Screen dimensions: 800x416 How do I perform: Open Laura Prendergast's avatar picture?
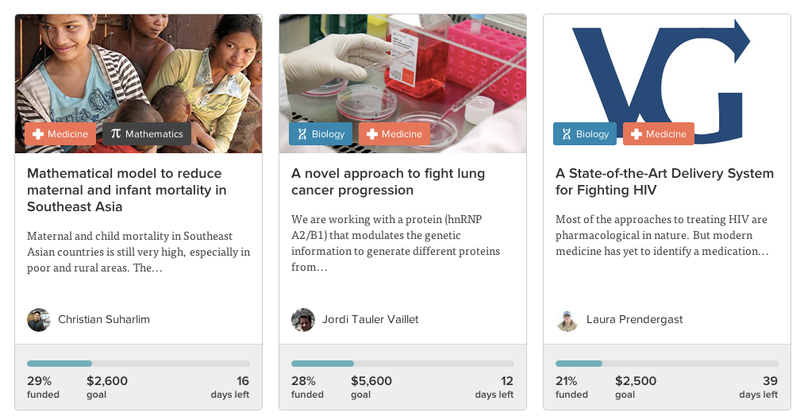[x=567, y=320]
